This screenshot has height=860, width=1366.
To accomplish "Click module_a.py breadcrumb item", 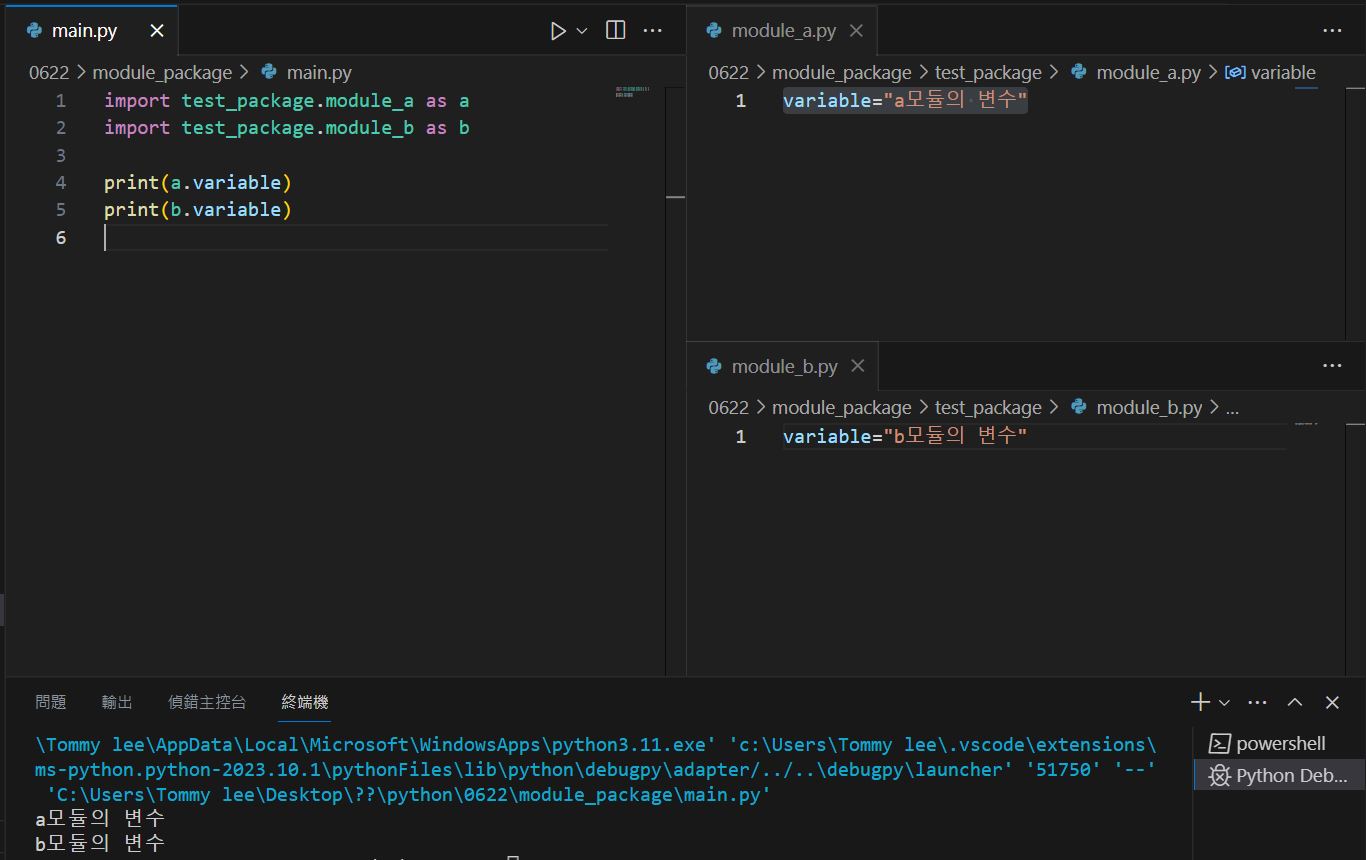I will [x=1148, y=73].
